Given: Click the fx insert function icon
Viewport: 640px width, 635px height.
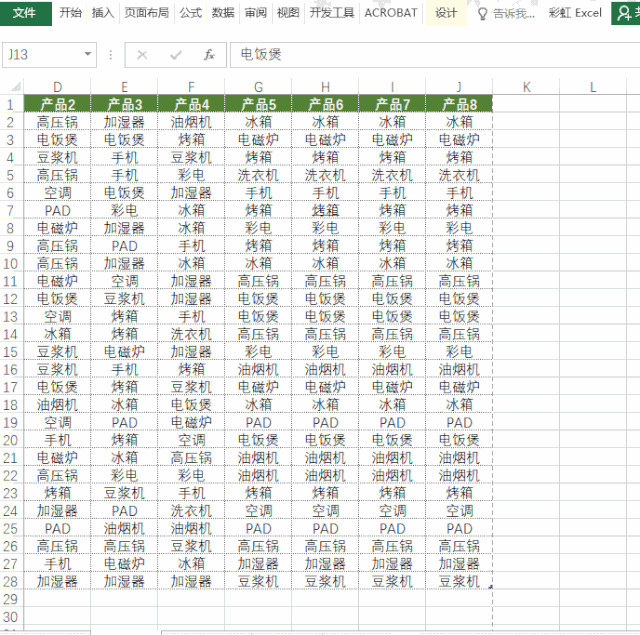Looking at the screenshot, I should pos(209,55).
